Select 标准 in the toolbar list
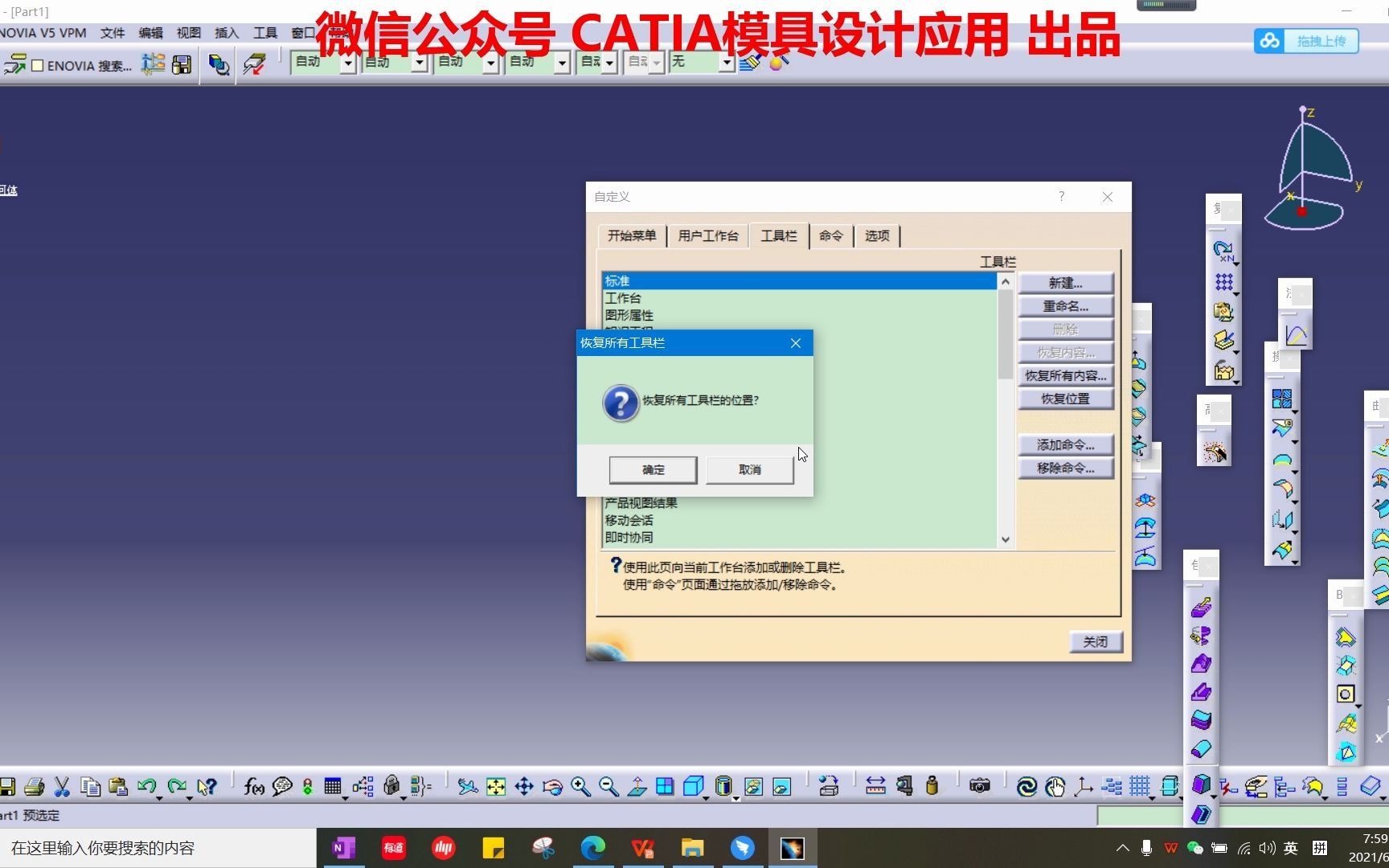 click(x=799, y=280)
